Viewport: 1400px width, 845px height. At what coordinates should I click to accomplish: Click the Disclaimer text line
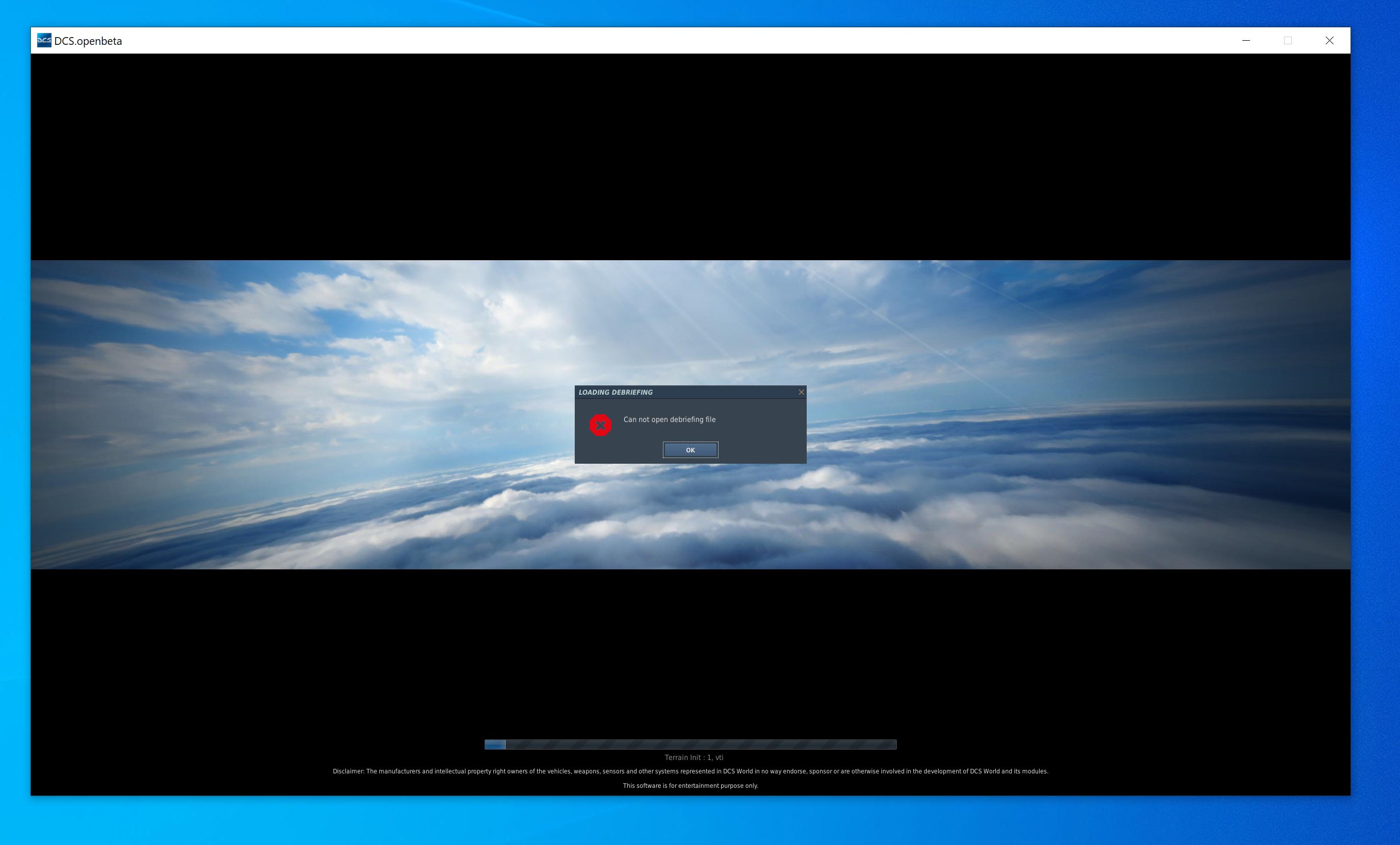pyautogui.click(x=690, y=771)
